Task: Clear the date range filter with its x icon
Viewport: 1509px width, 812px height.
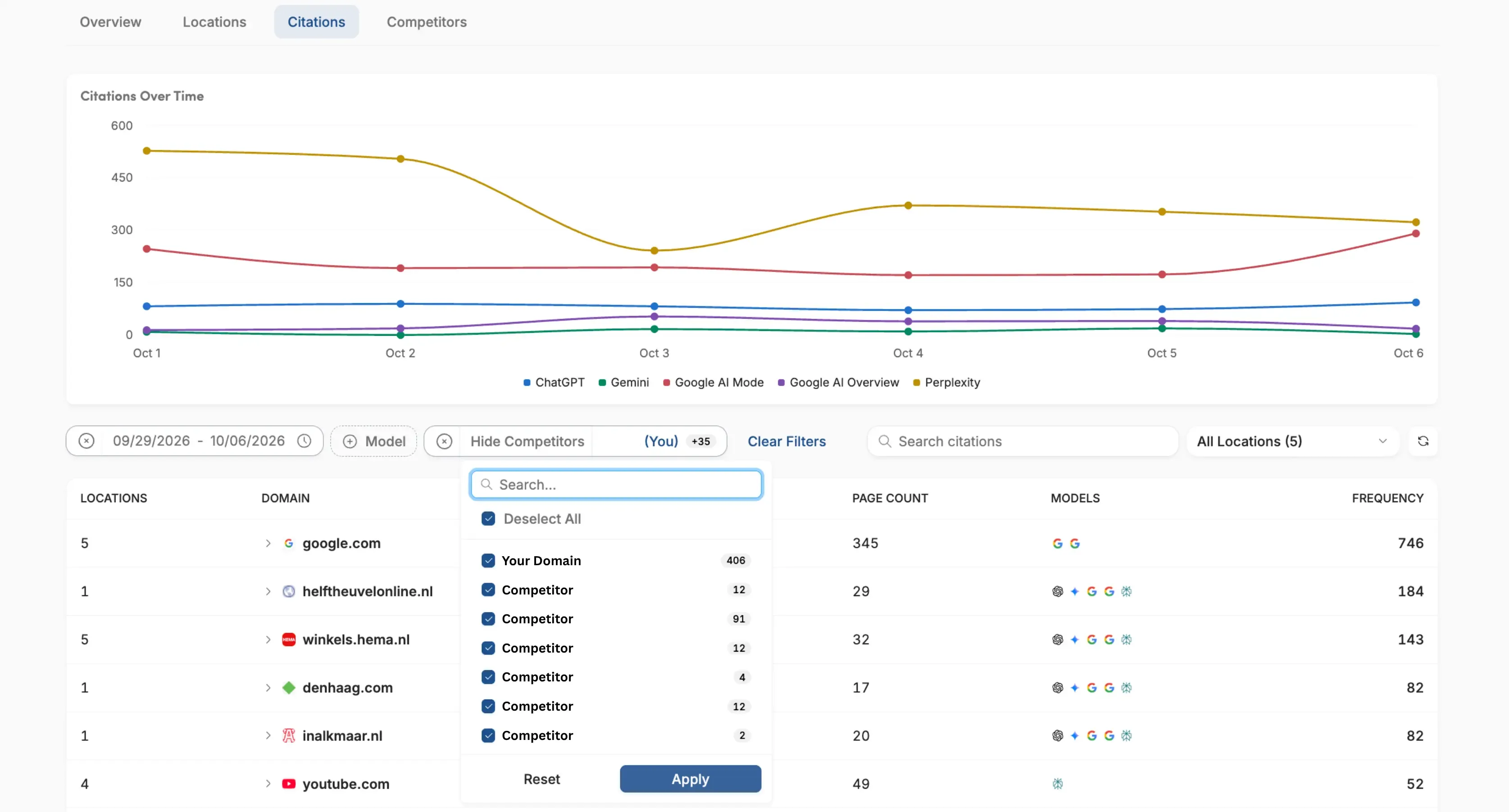Action: click(86, 441)
